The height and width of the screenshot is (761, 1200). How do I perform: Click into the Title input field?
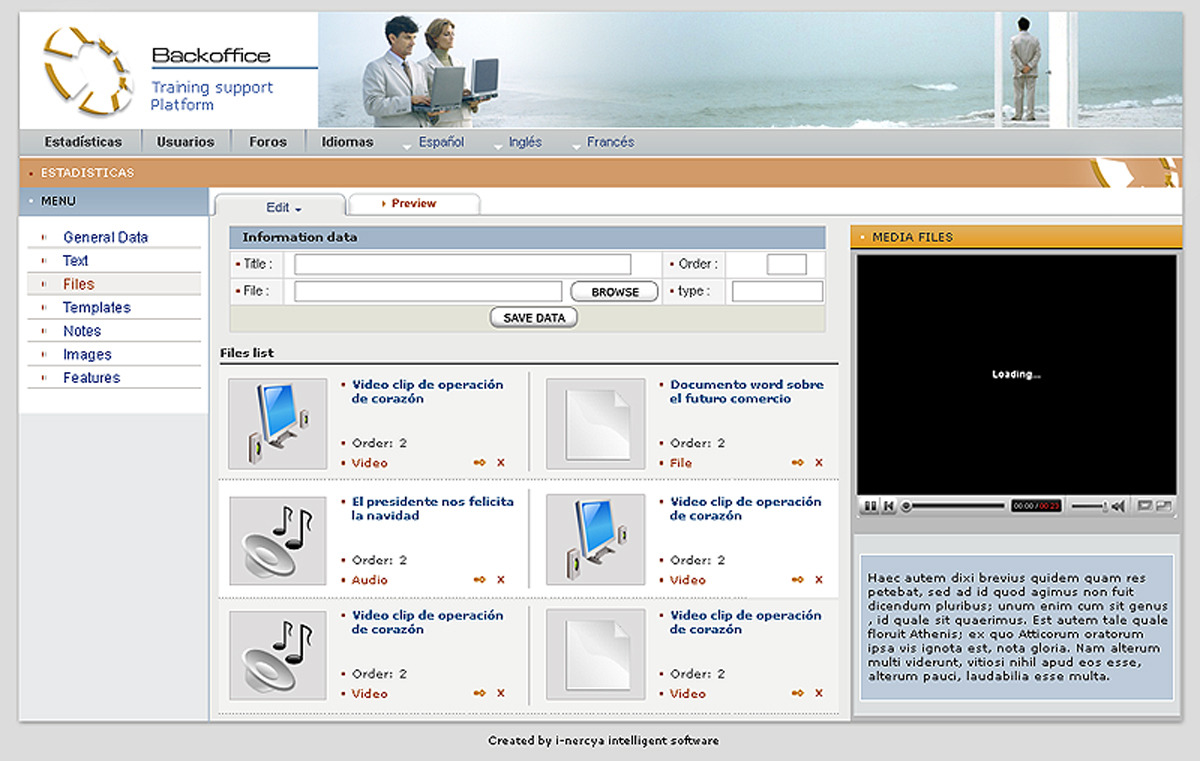tap(462, 265)
